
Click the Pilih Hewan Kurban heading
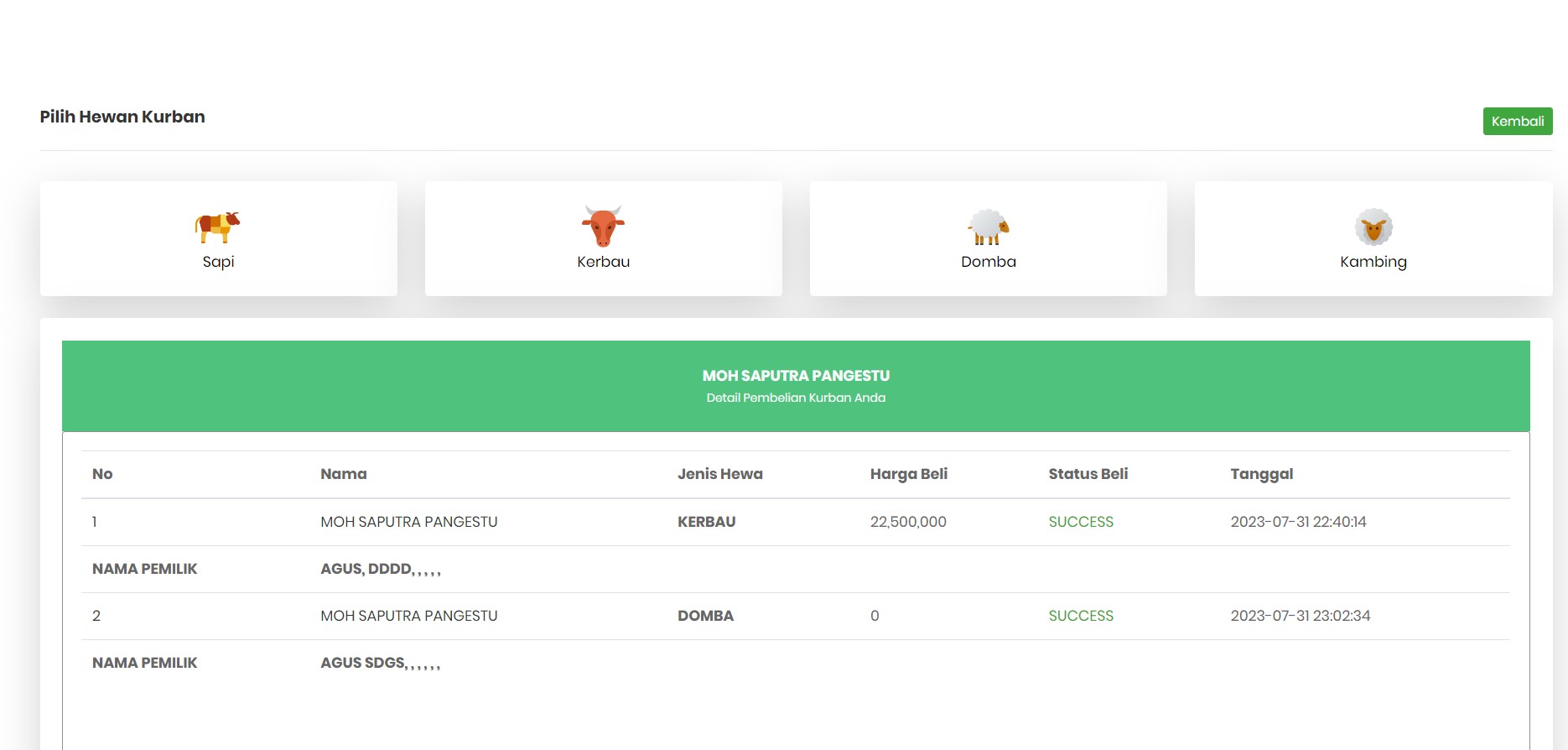tap(122, 117)
